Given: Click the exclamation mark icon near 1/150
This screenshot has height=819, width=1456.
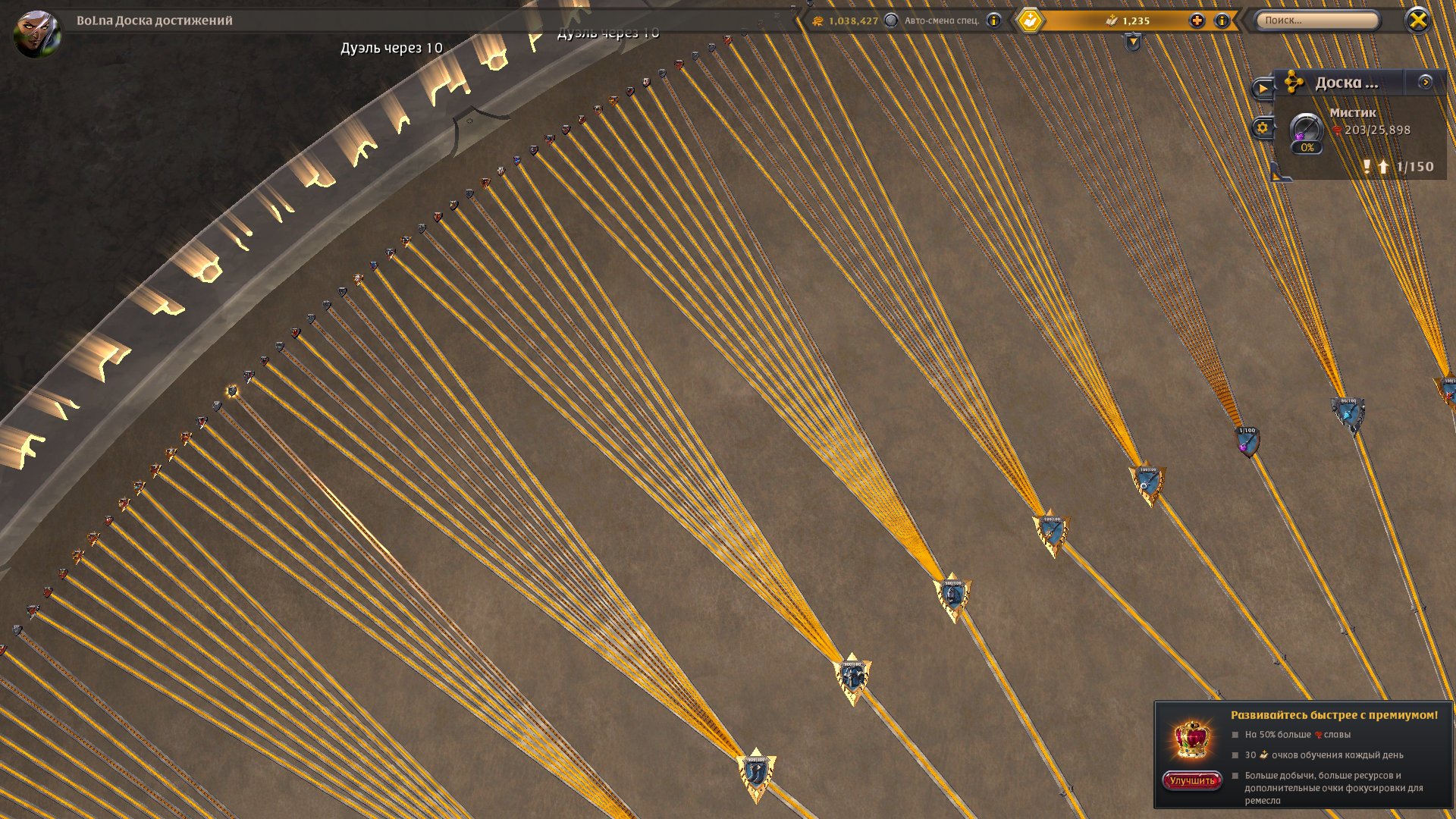Looking at the screenshot, I should [x=1367, y=166].
